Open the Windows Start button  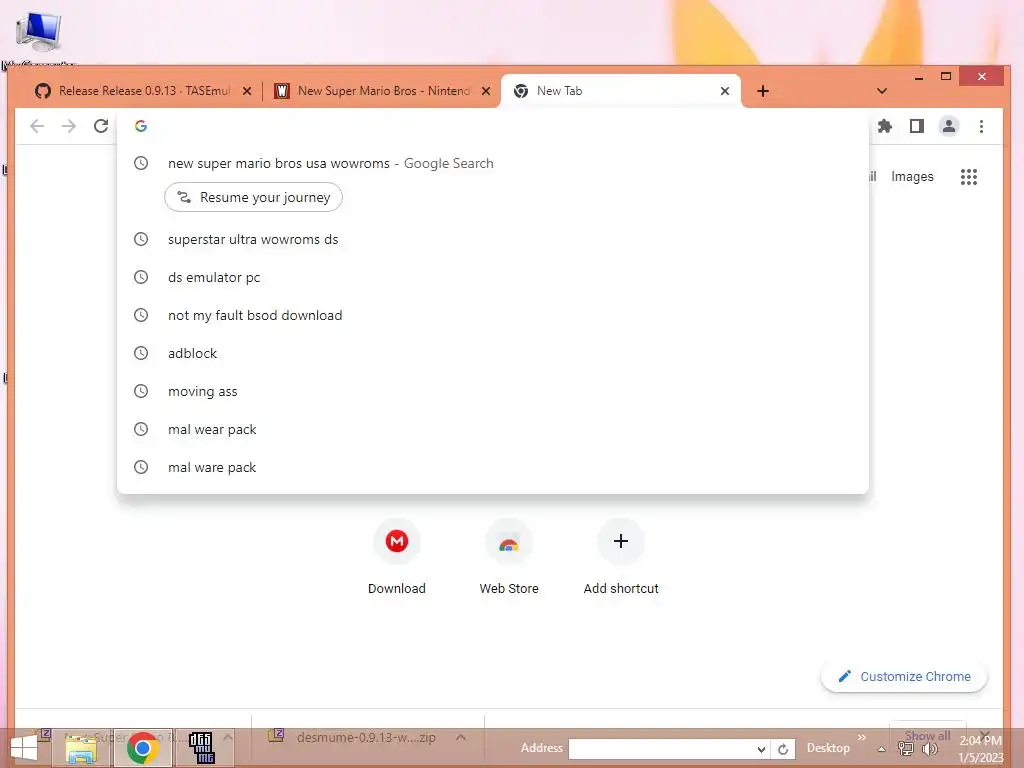pos(24,748)
